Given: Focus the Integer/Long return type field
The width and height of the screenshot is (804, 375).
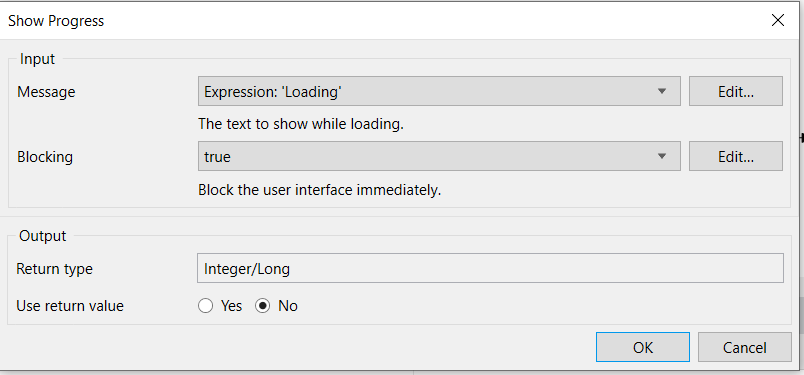Looking at the screenshot, I should 490,268.
